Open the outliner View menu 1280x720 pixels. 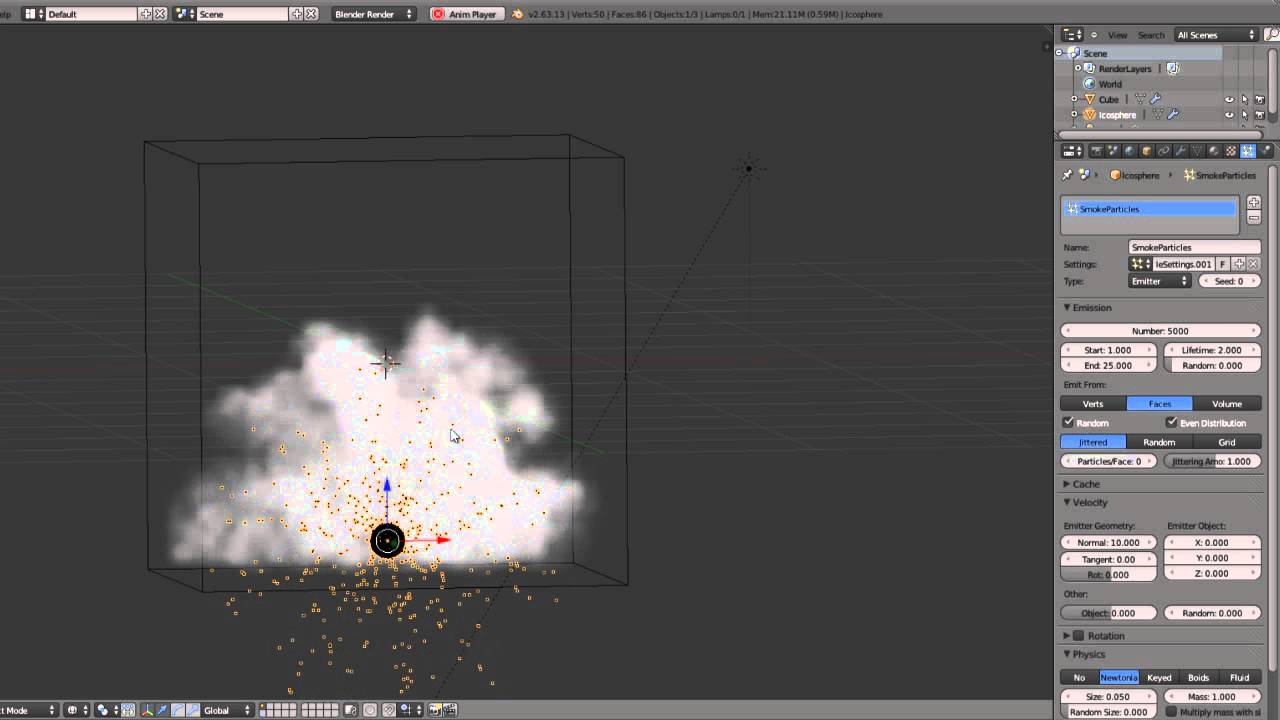click(1117, 35)
